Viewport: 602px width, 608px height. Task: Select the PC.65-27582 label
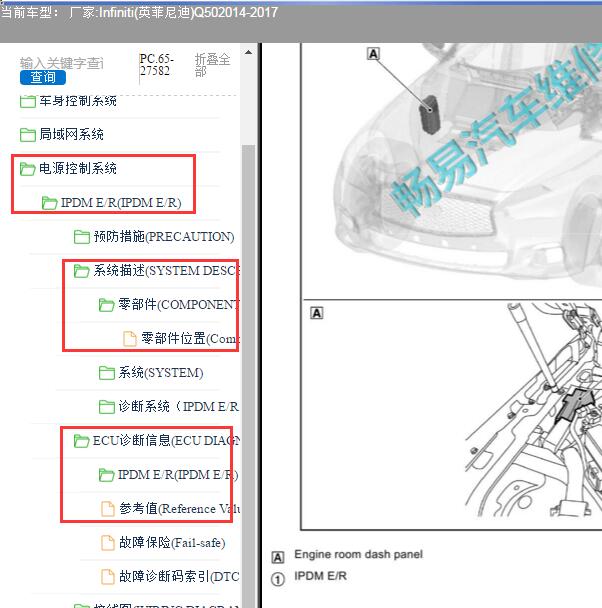(x=157, y=65)
